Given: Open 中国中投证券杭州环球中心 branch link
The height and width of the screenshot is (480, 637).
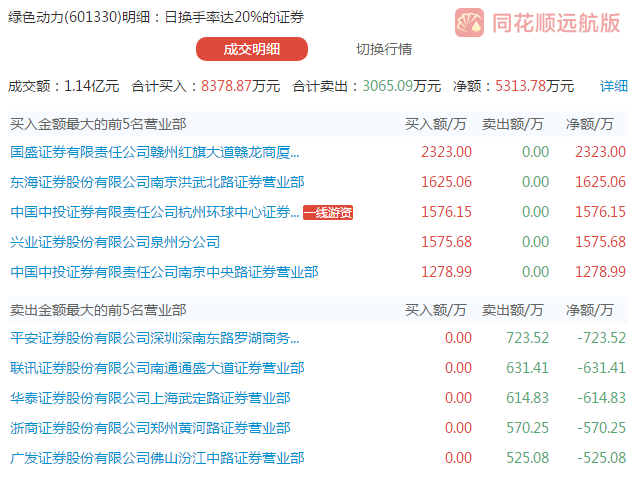Looking at the screenshot, I should 155,212.
